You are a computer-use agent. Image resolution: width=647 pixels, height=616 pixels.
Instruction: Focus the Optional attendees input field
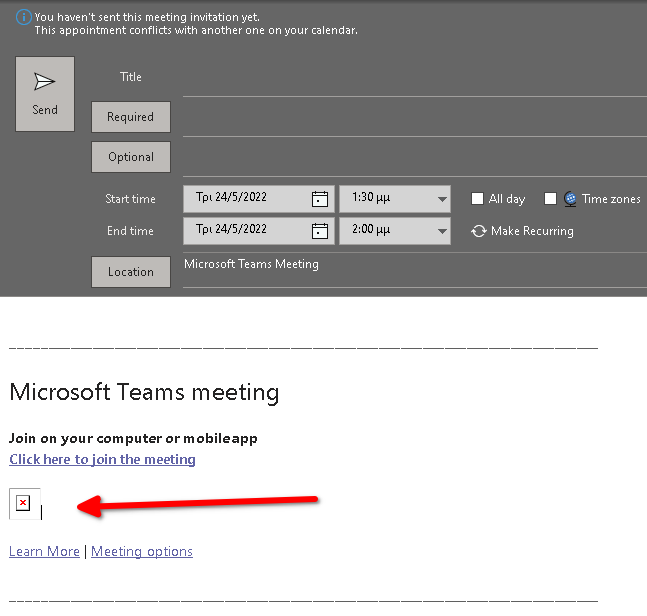point(415,159)
